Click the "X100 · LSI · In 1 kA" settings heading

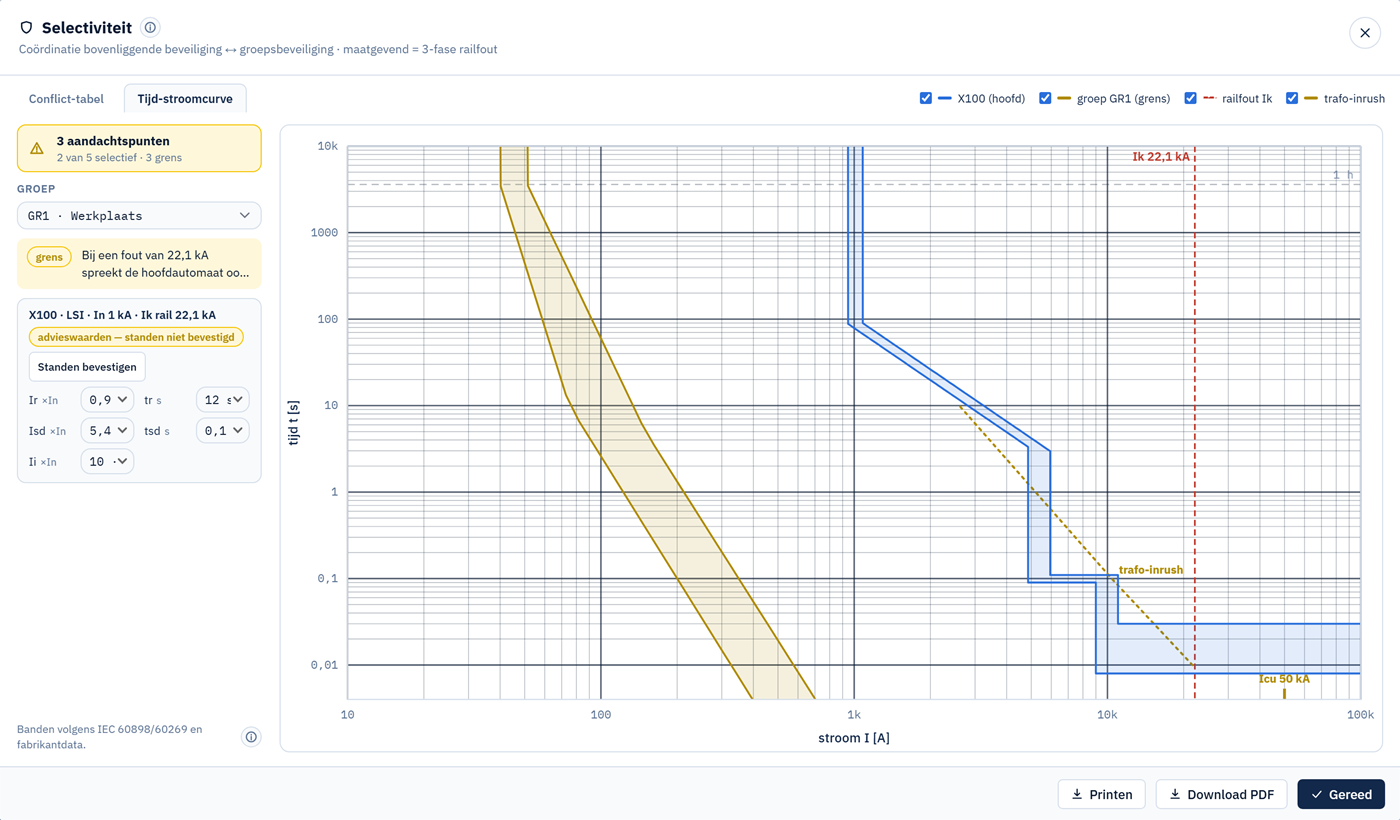[x=122, y=315]
